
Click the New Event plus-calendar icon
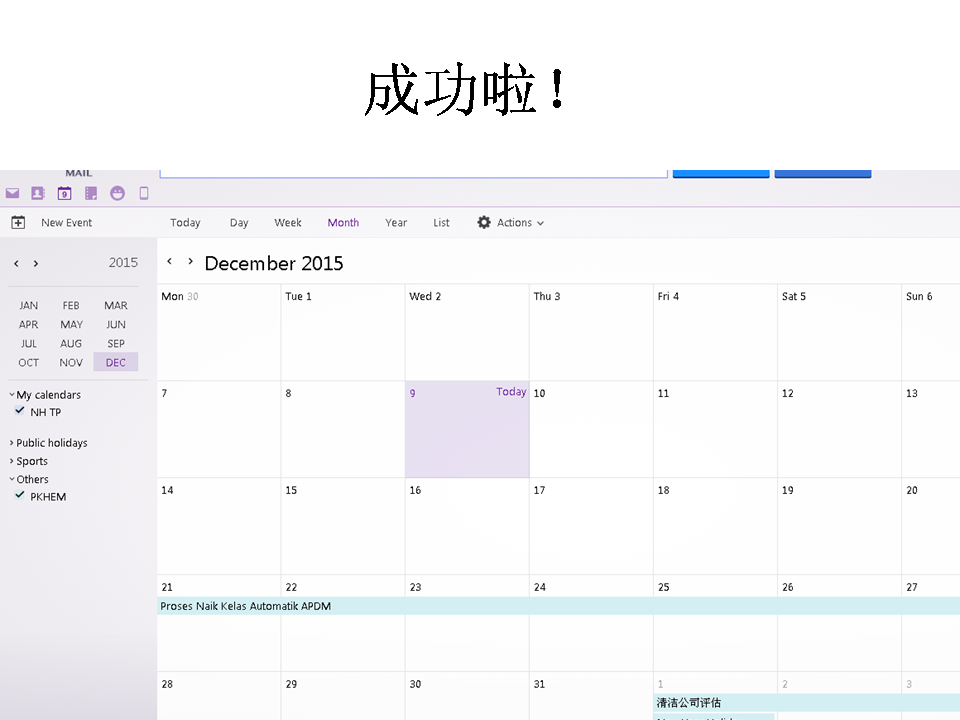18,222
